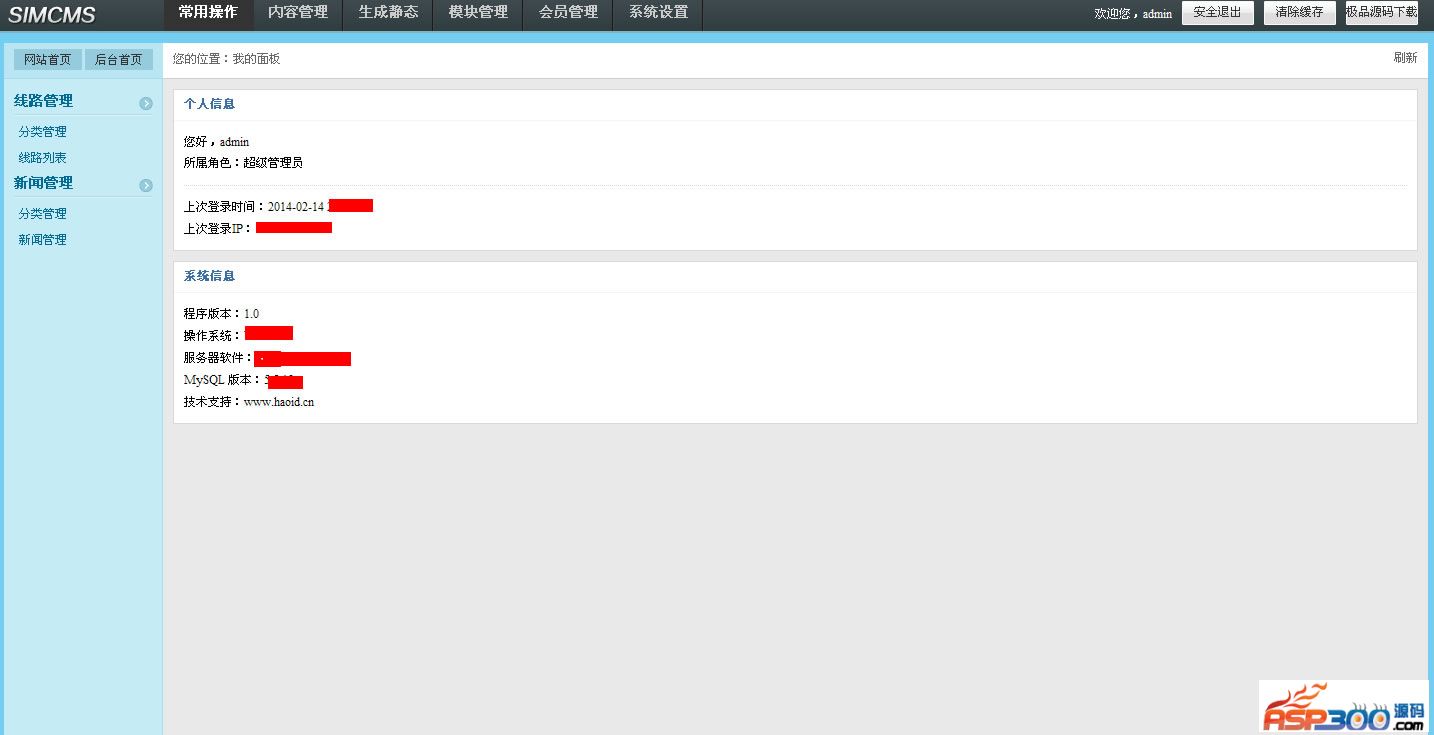The width and height of the screenshot is (1434, 735).
Task: Click the 极品源码下载 button
Action: point(1382,13)
